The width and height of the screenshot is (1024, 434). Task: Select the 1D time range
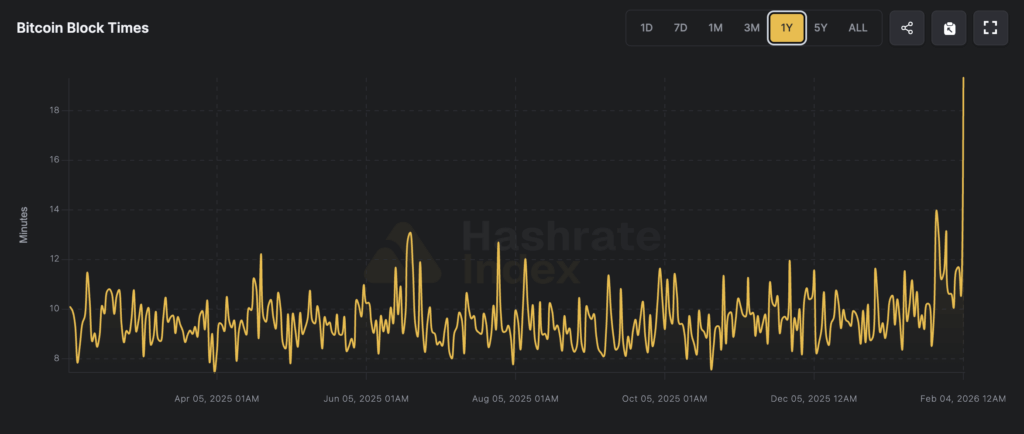pyautogui.click(x=647, y=28)
